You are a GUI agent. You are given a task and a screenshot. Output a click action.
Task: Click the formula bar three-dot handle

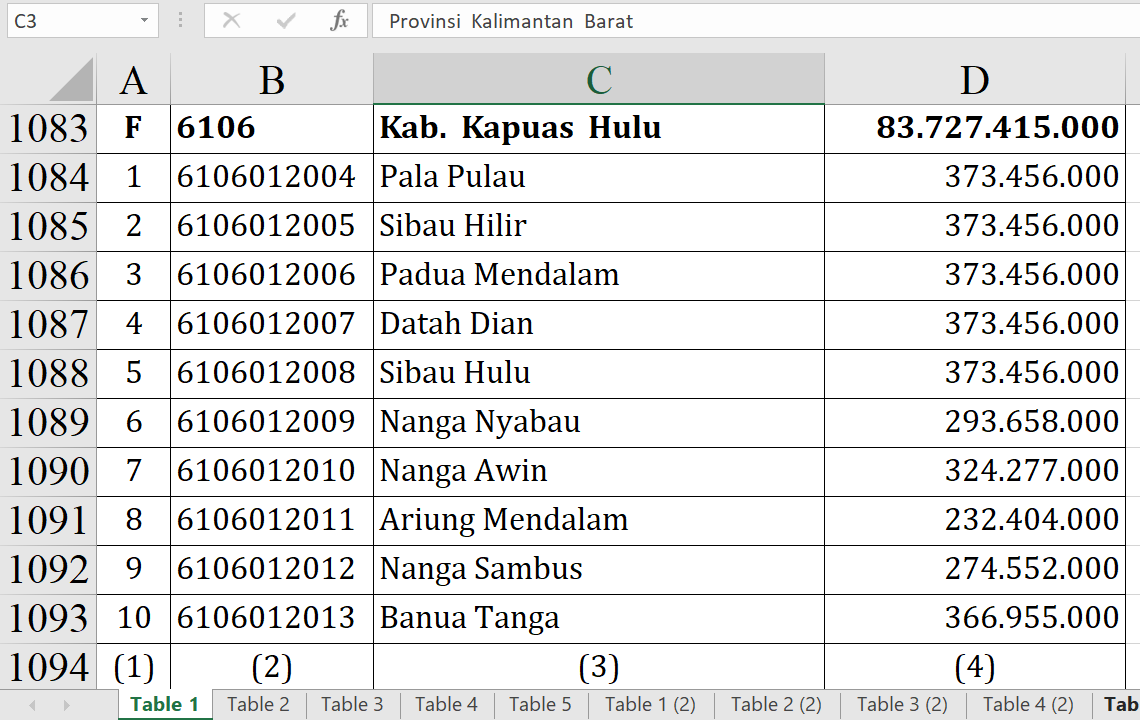180,21
